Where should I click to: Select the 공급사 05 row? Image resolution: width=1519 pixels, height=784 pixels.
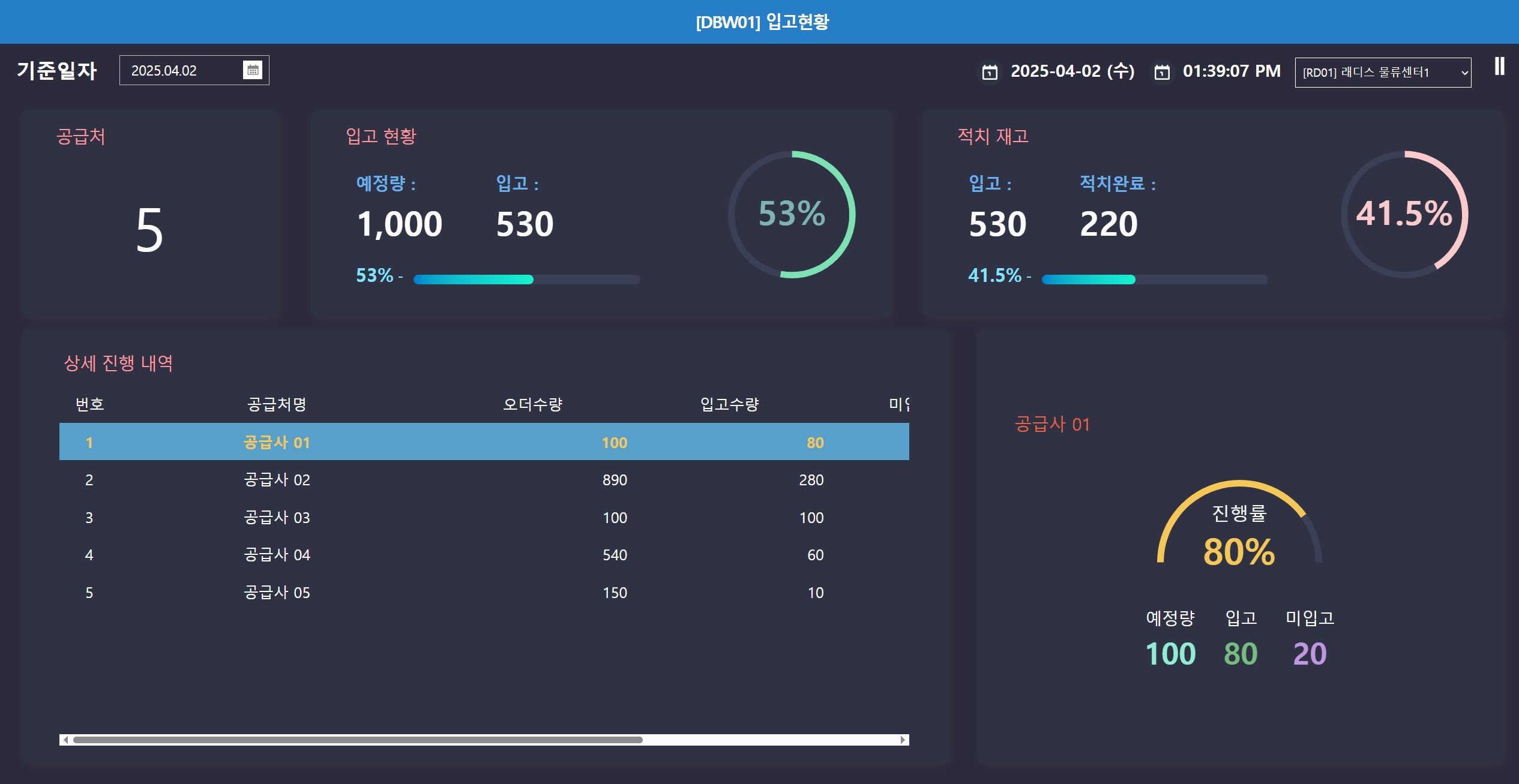(x=484, y=592)
